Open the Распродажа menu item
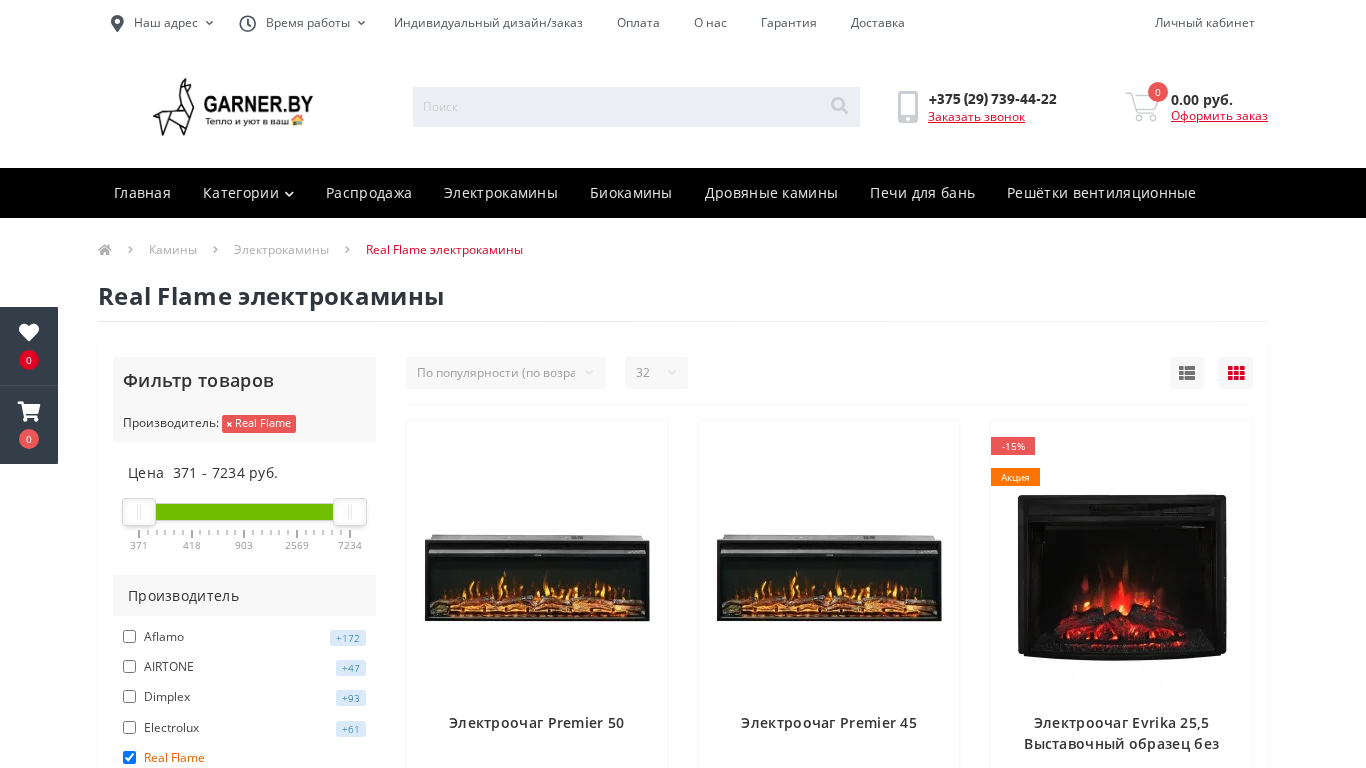Image resolution: width=1366 pixels, height=768 pixels. tap(369, 193)
